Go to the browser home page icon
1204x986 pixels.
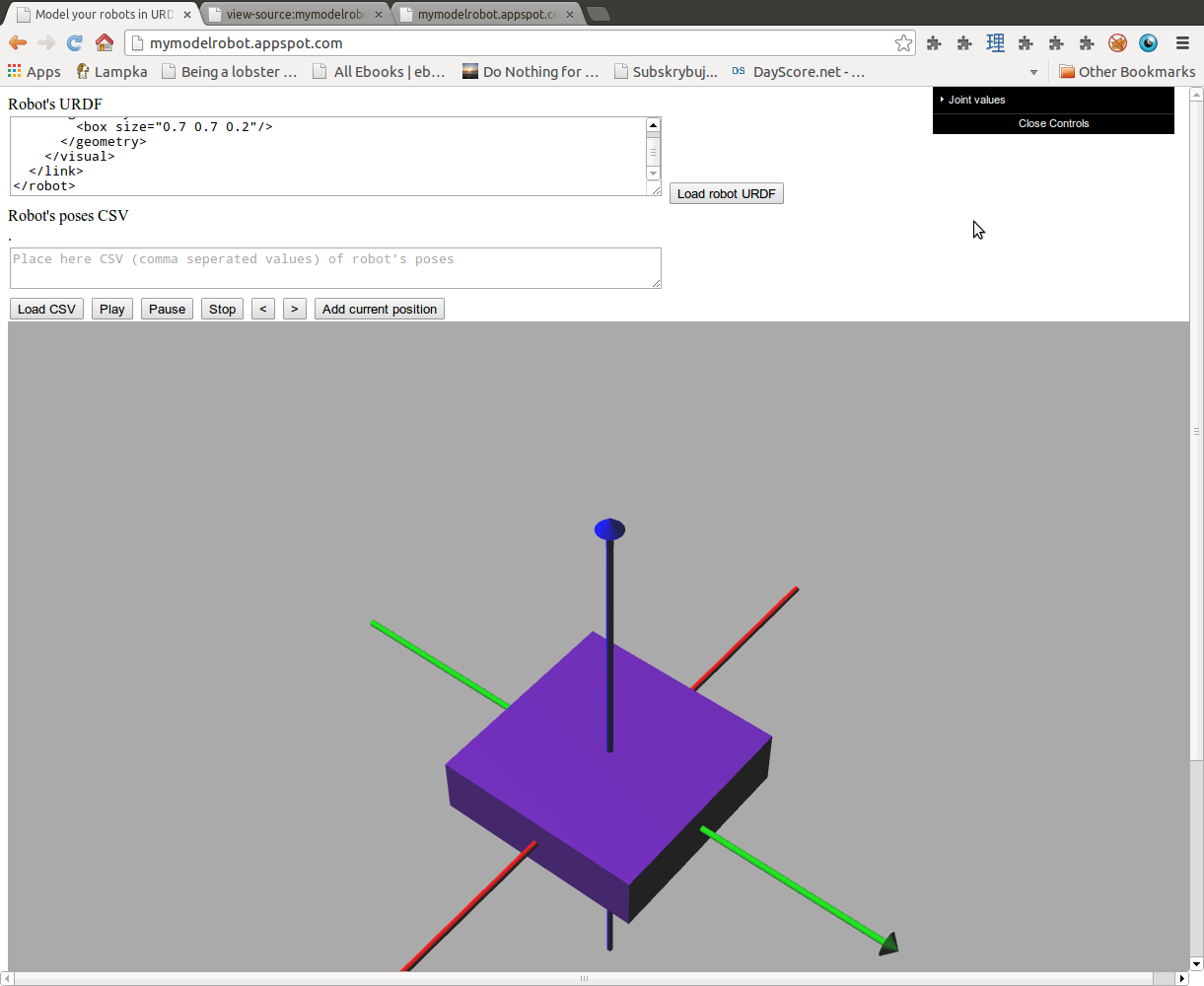click(105, 42)
